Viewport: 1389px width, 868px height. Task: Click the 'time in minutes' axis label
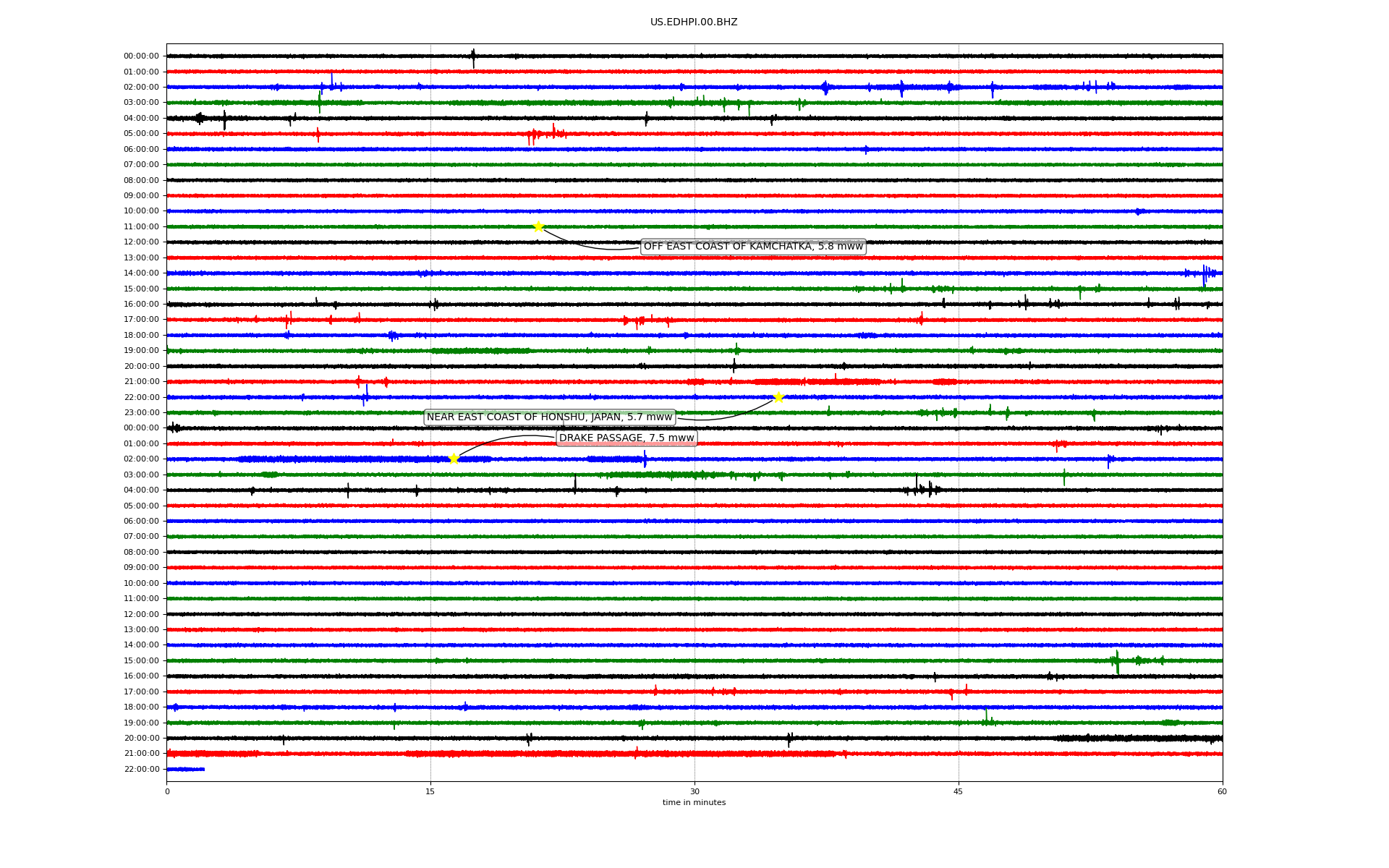(694, 803)
